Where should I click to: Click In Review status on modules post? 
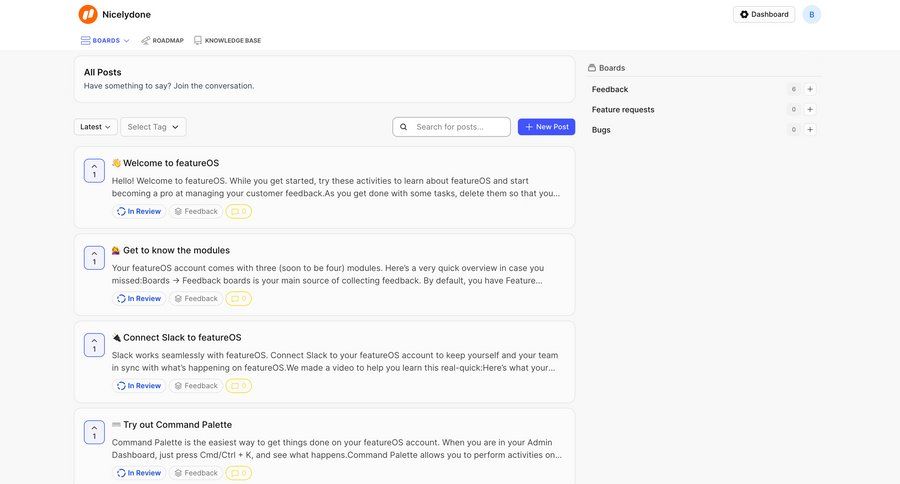(x=139, y=299)
